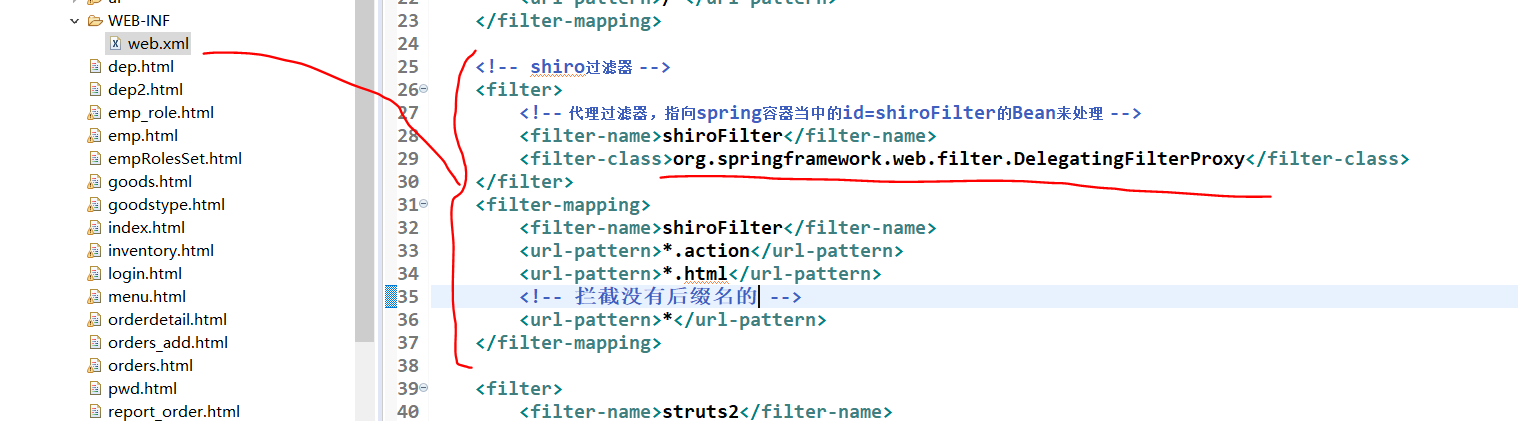
Task: Click the emp.html file icon
Action: click(95, 136)
